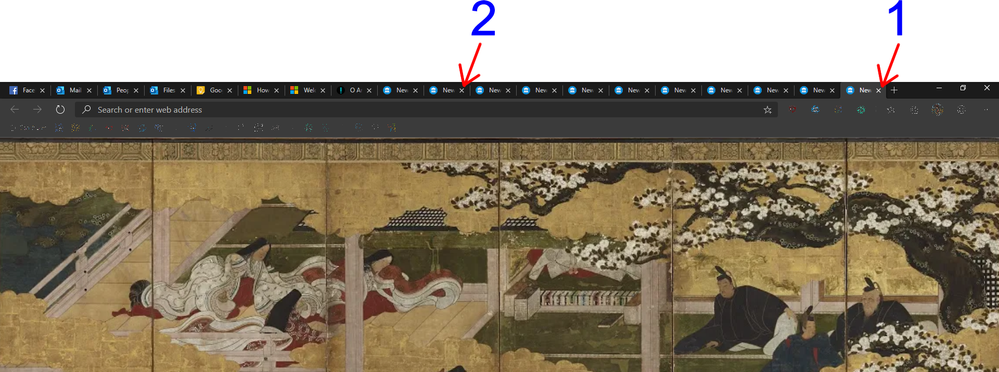
Task: Refresh the current page
Action: point(60,110)
